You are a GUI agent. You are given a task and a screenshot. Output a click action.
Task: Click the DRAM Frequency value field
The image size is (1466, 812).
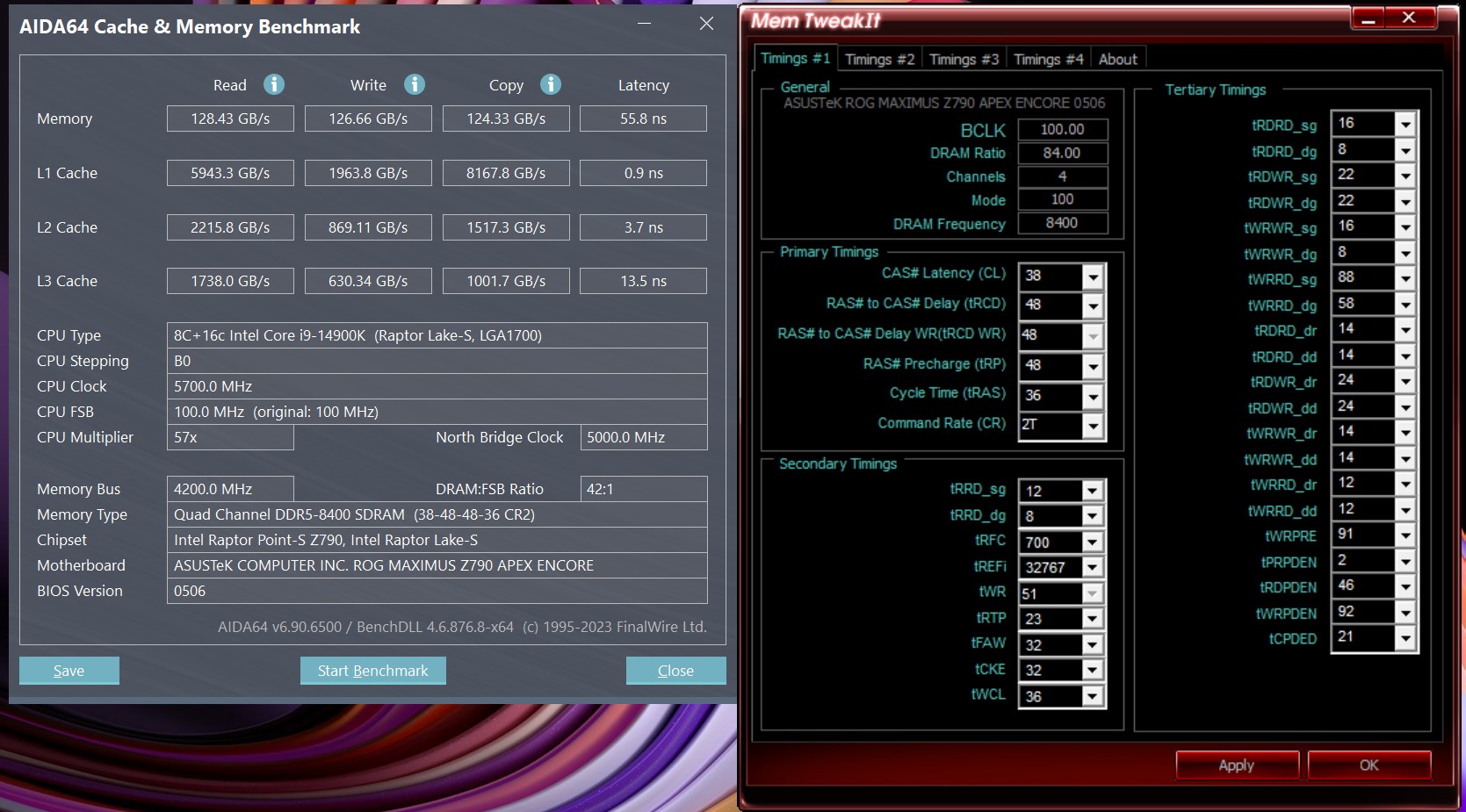click(x=1063, y=223)
